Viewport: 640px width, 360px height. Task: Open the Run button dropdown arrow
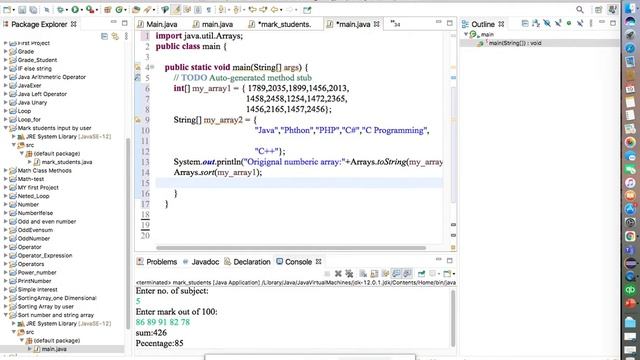pos(82,10)
